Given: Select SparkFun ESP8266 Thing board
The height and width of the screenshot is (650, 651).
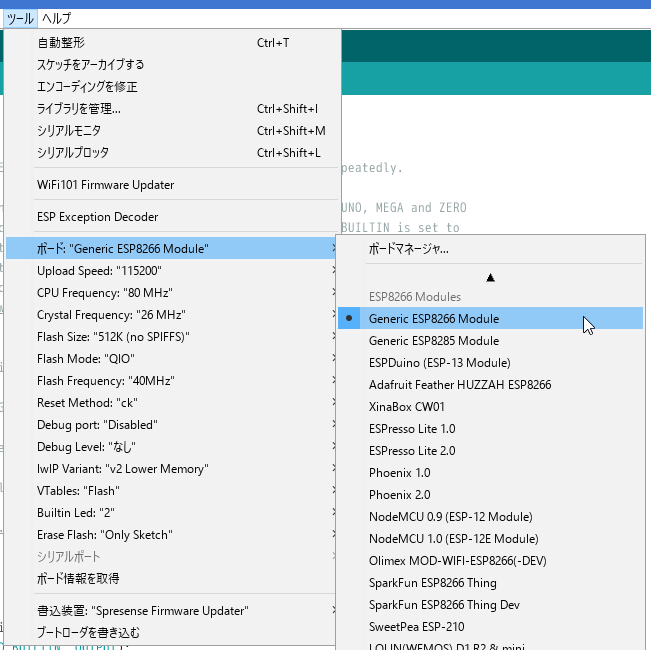Looking at the screenshot, I should 490,582.
